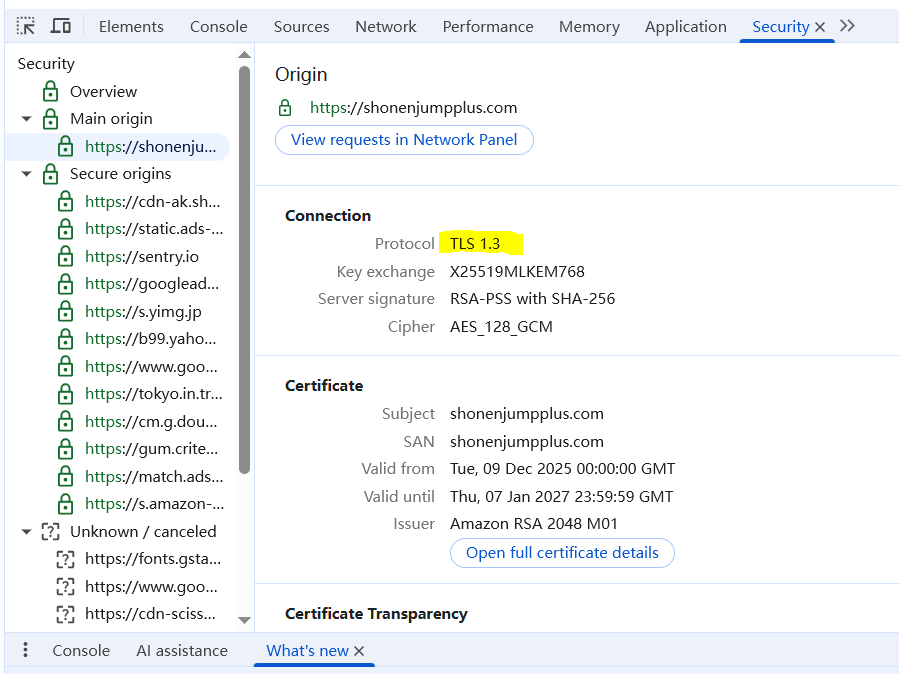Select the https://shonenju... main origin

150,146
